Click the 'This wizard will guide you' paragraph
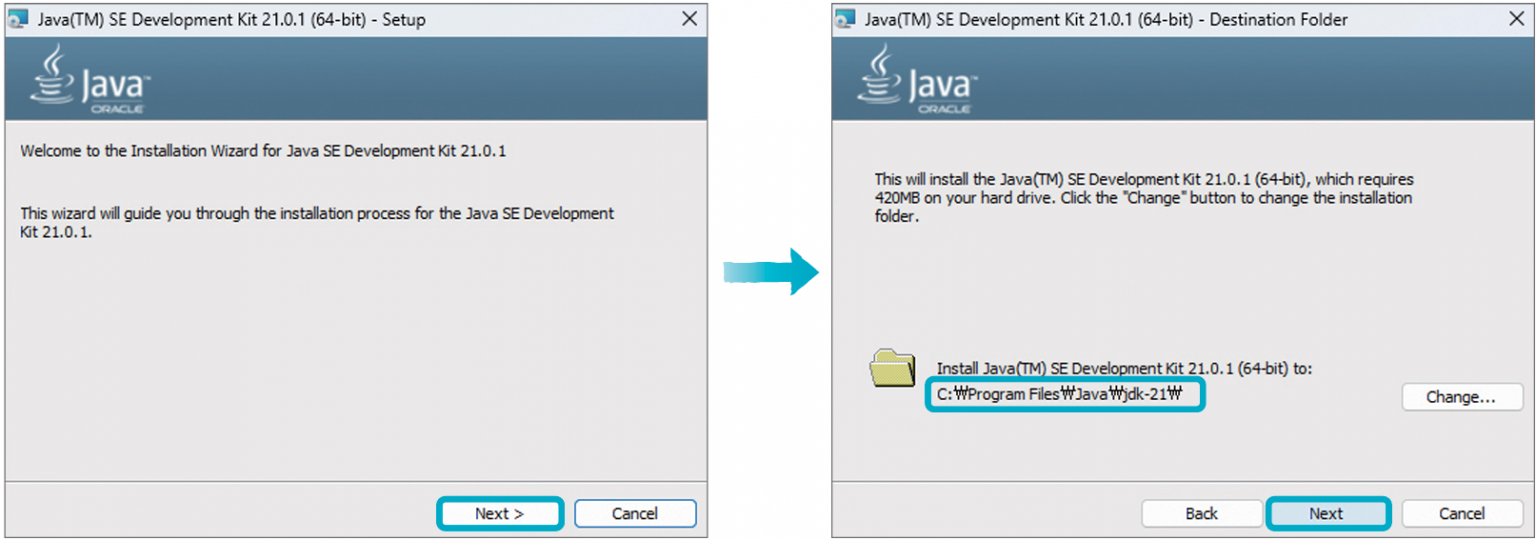Image resolution: width=1536 pixels, height=540 pixels. [318, 223]
